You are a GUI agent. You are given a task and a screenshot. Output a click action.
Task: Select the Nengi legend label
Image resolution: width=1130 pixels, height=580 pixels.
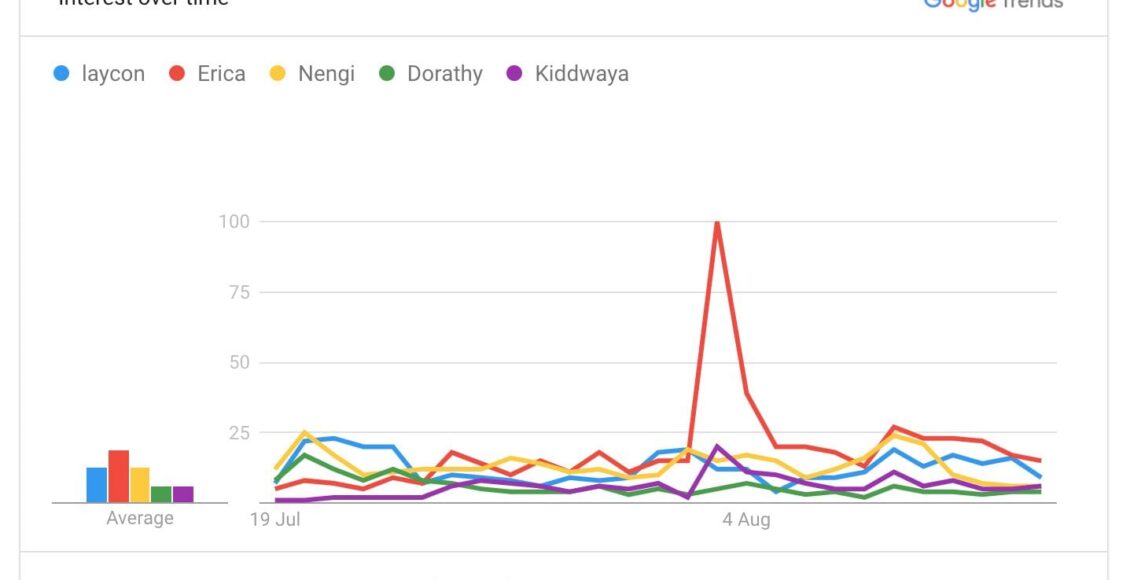tap(326, 74)
